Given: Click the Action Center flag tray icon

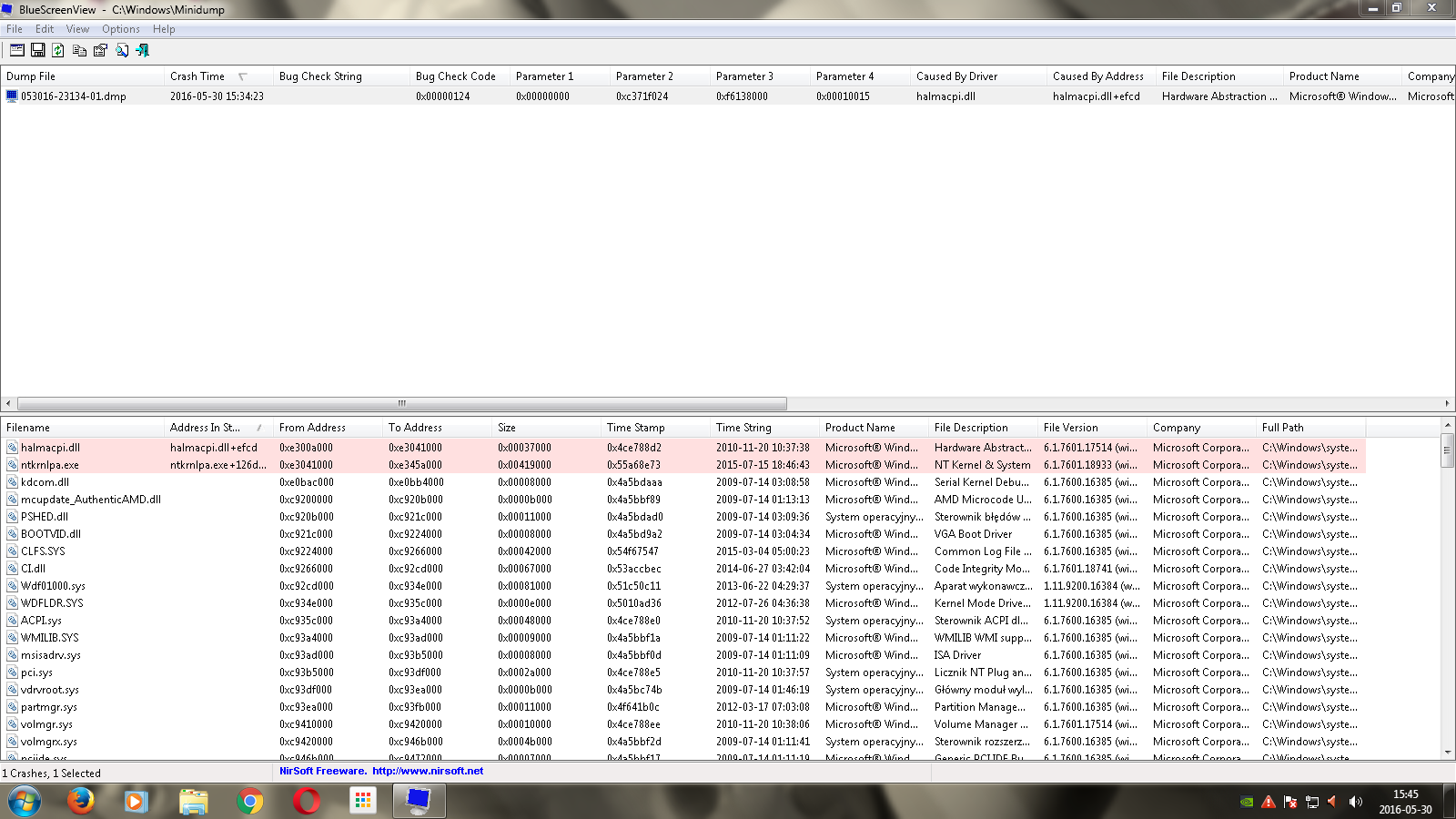Looking at the screenshot, I should (1290, 802).
